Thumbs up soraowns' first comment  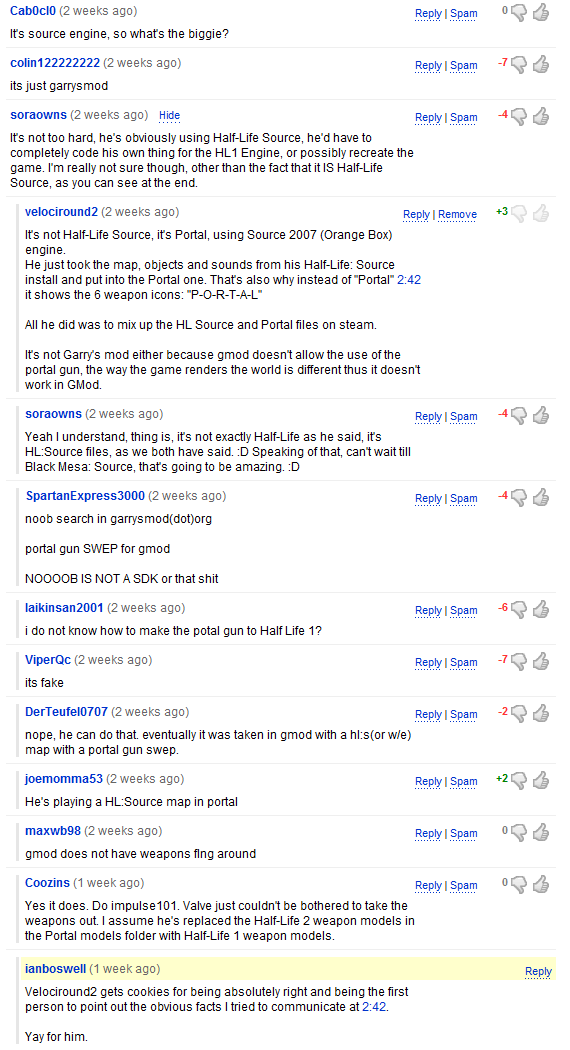click(541, 116)
